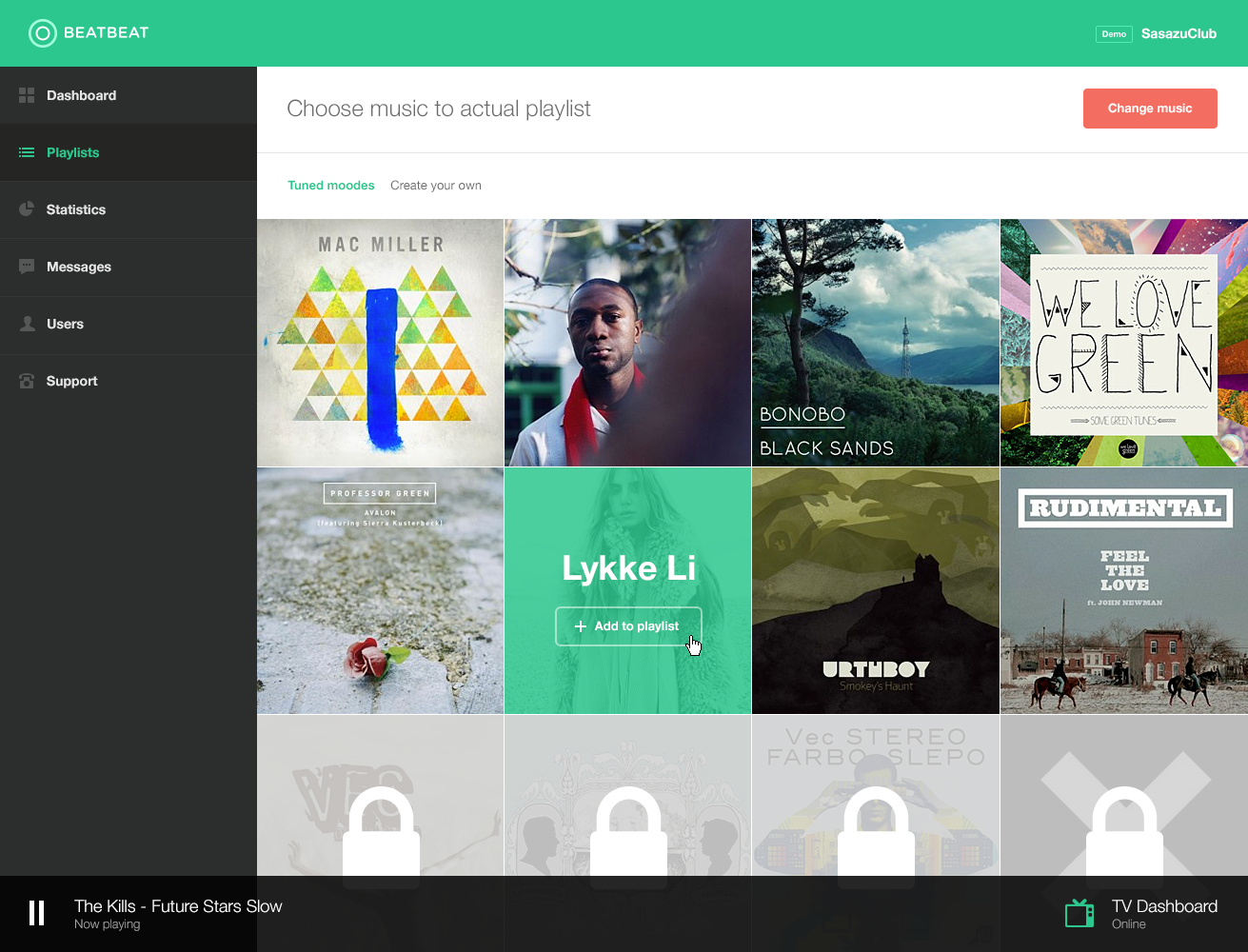
Task: Click the Statistics pie chart icon
Action: [x=27, y=209]
